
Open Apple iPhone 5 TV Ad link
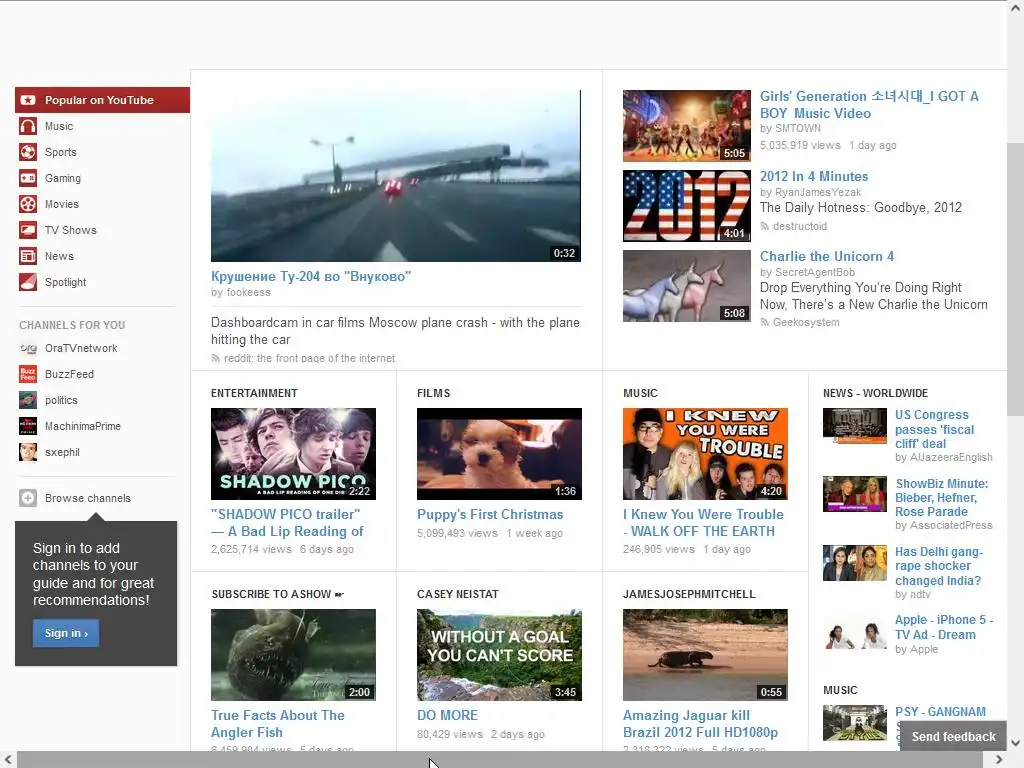(x=944, y=627)
